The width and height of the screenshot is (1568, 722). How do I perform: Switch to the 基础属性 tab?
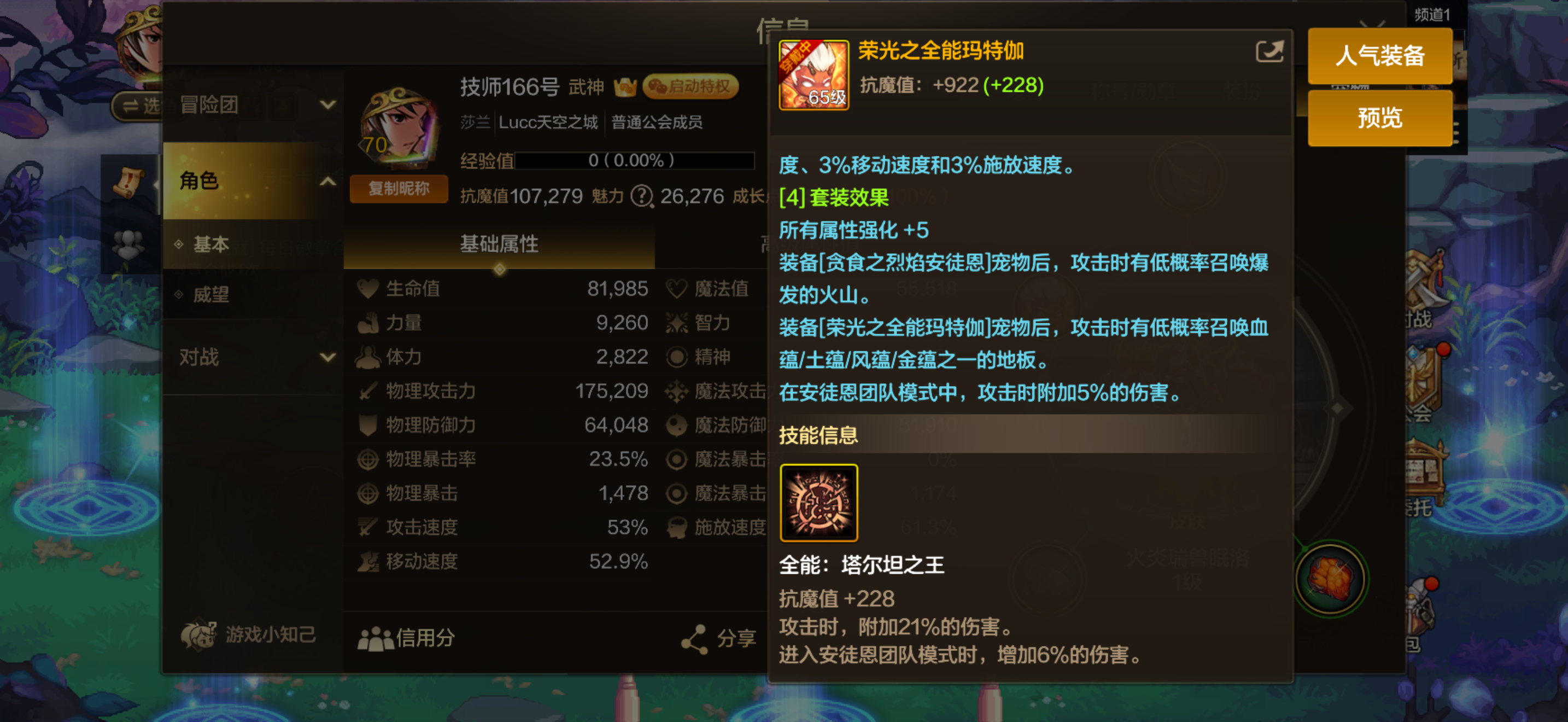click(499, 244)
